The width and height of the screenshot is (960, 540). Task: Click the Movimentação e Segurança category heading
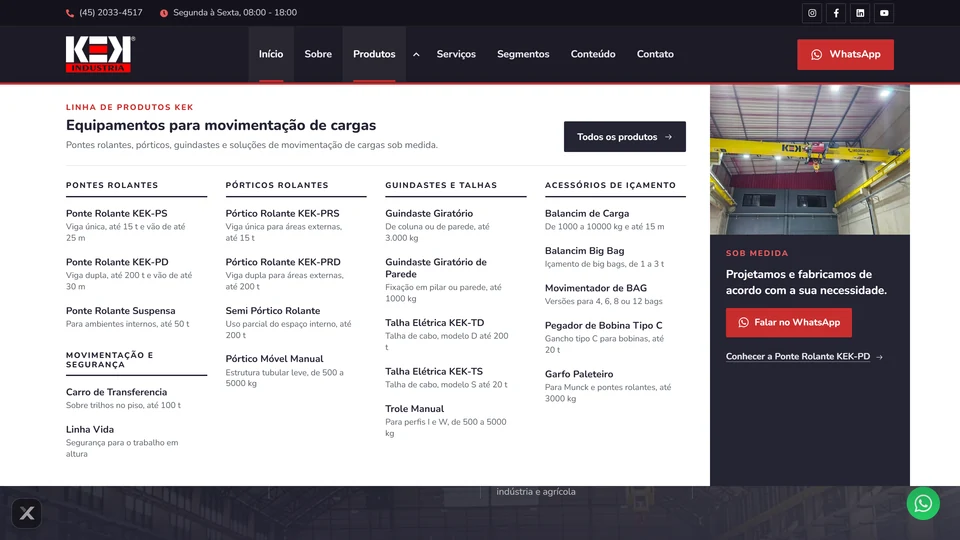click(110, 359)
